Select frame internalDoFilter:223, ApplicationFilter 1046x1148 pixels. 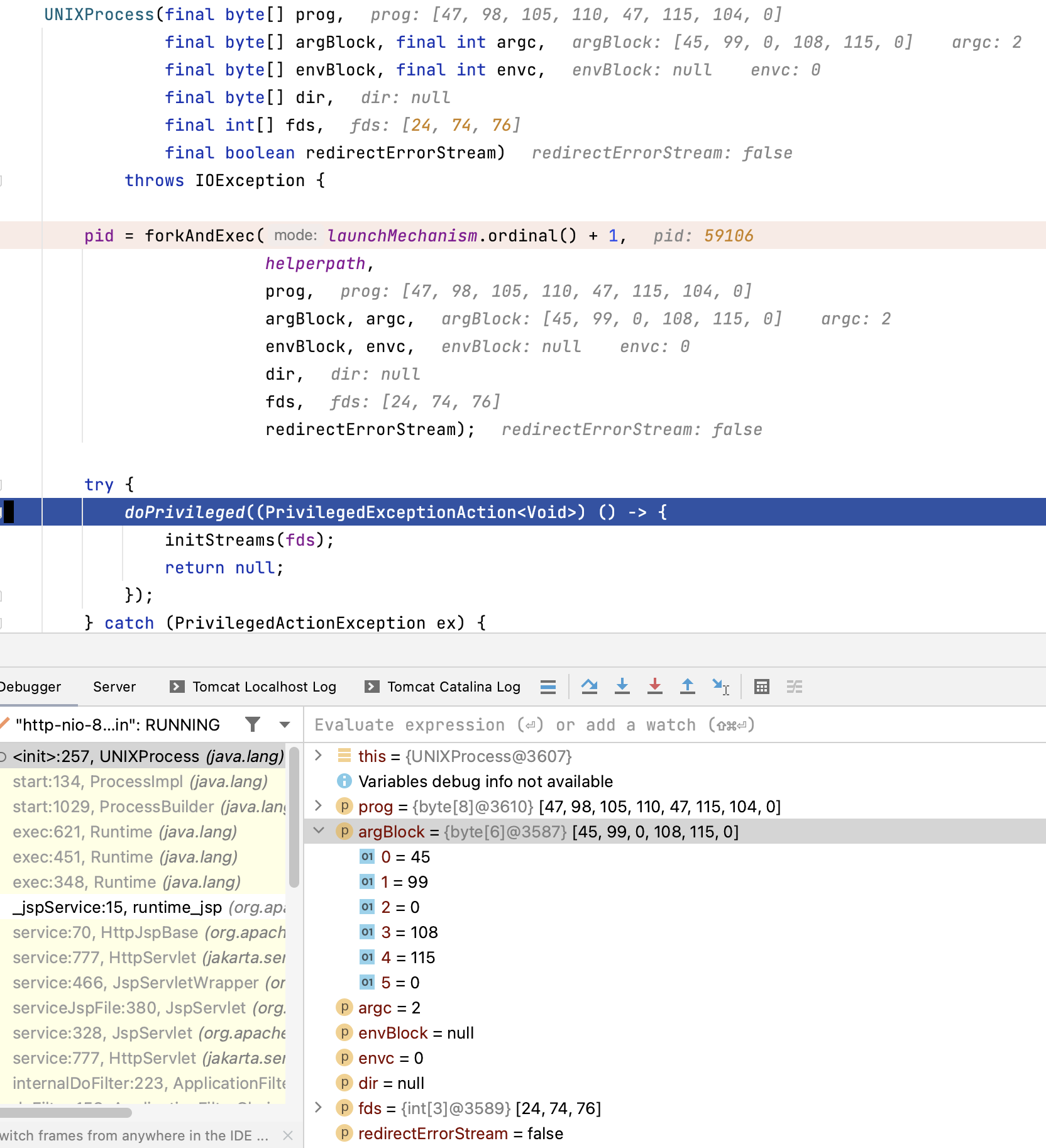tap(143, 1083)
